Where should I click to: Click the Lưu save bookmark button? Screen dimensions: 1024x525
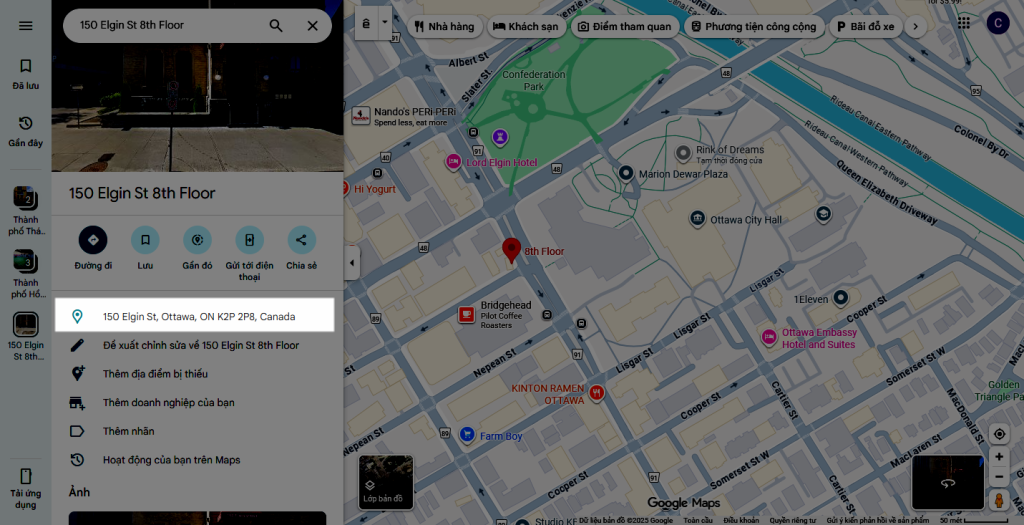[x=145, y=240]
